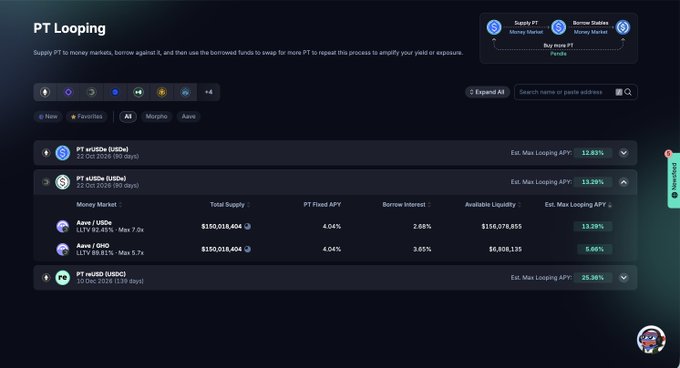Screen dimensions: 680x368
Task: Click the Supply PT label in diagram
Action: pos(526,23)
